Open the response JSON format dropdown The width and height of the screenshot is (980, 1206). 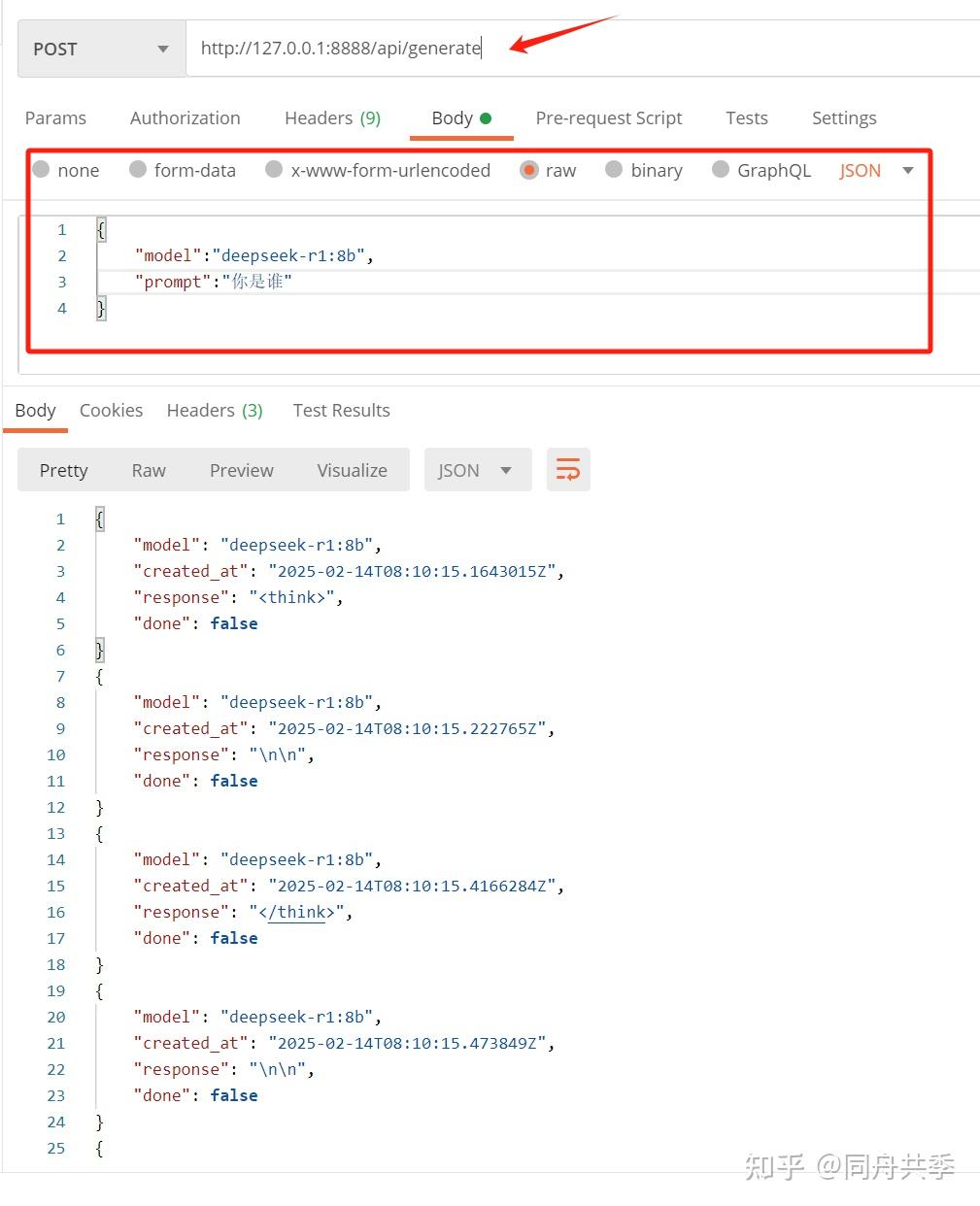pyautogui.click(x=478, y=470)
